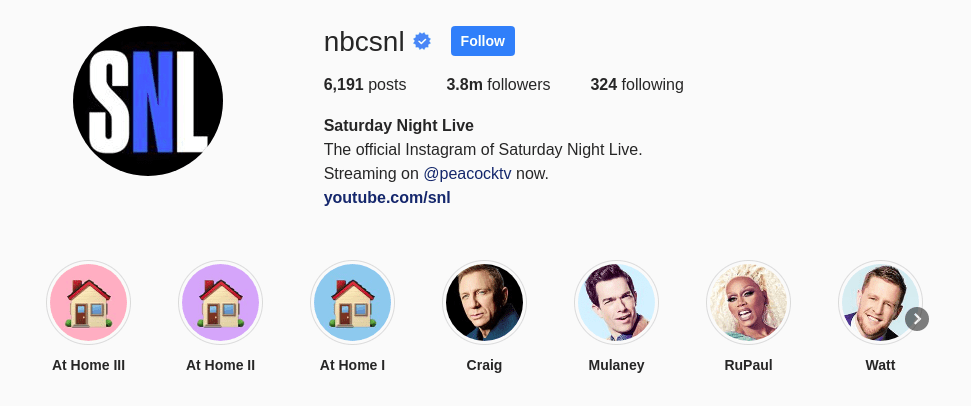Open the At Home I house highlight
This screenshot has width=971, height=406.
coord(352,303)
